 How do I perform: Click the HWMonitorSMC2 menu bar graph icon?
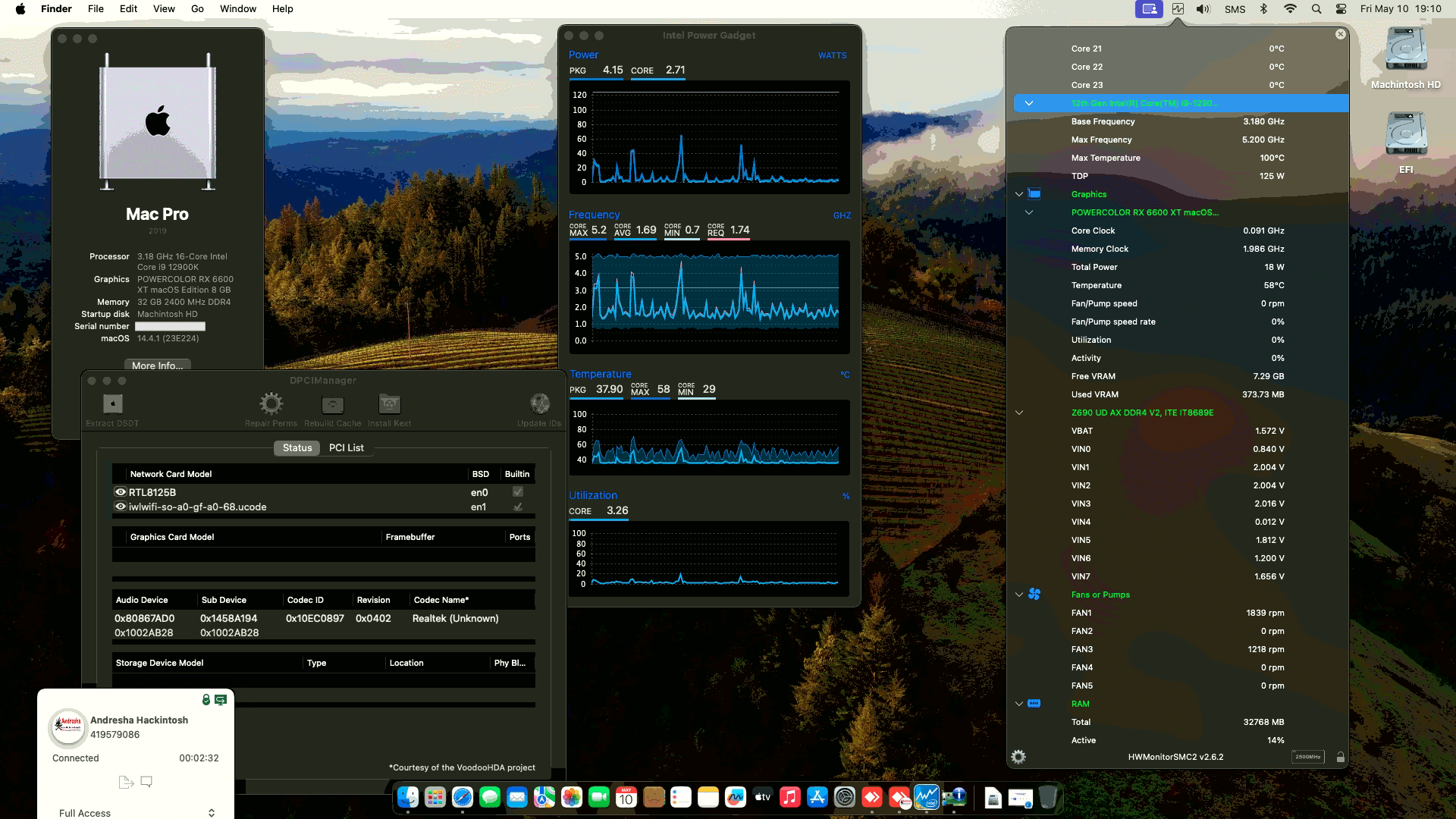pyautogui.click(x=1178, y=9)
